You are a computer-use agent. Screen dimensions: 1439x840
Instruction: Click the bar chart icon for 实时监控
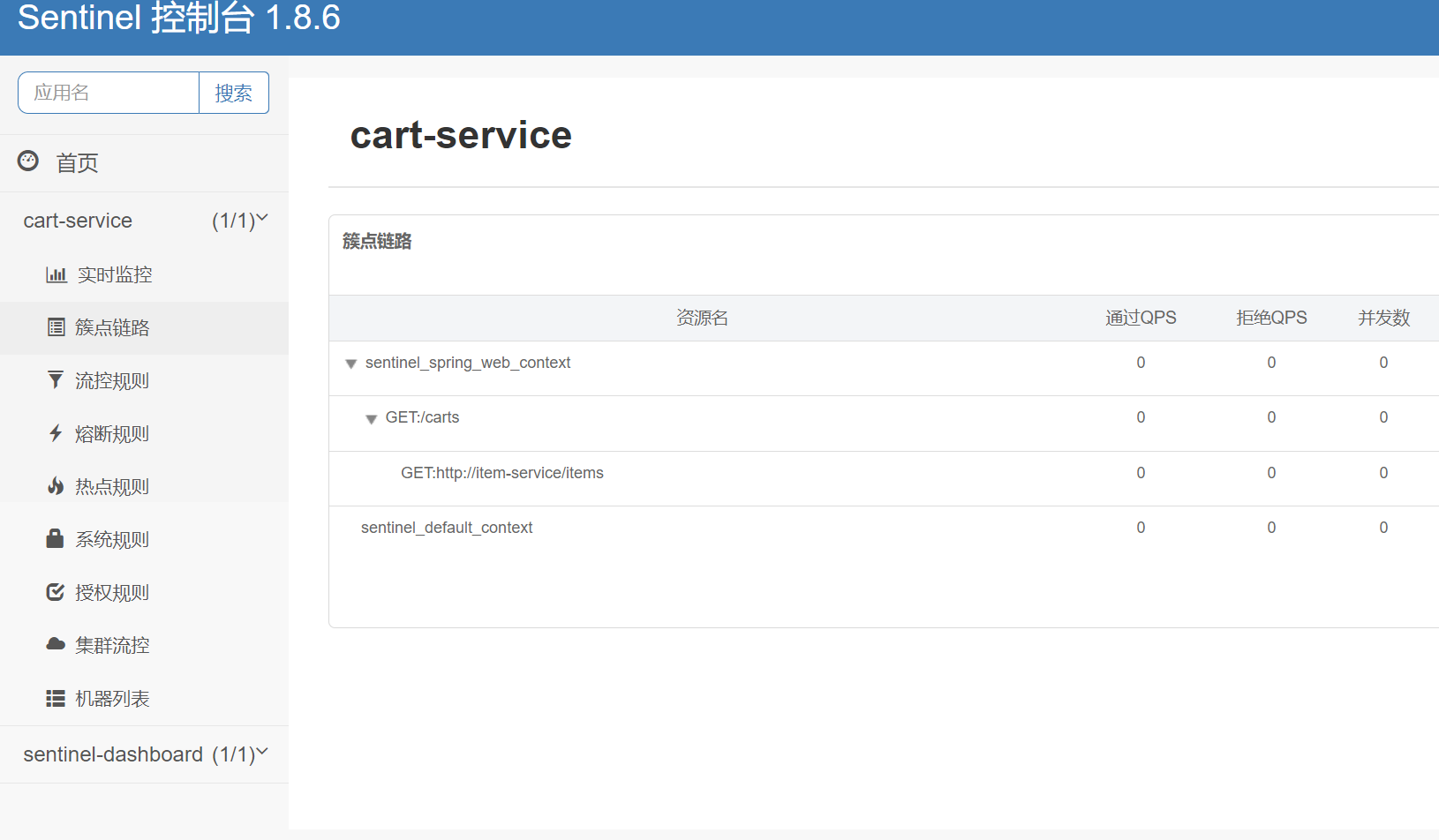click(57, 274)
